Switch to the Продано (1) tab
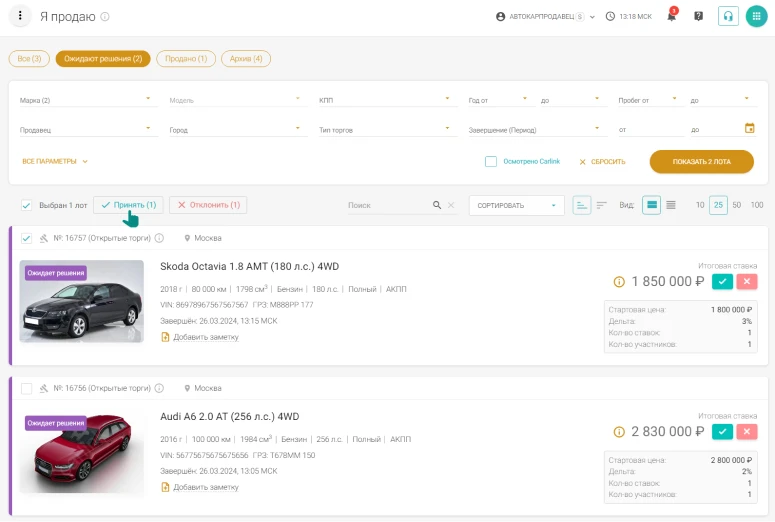 (186, 59)
